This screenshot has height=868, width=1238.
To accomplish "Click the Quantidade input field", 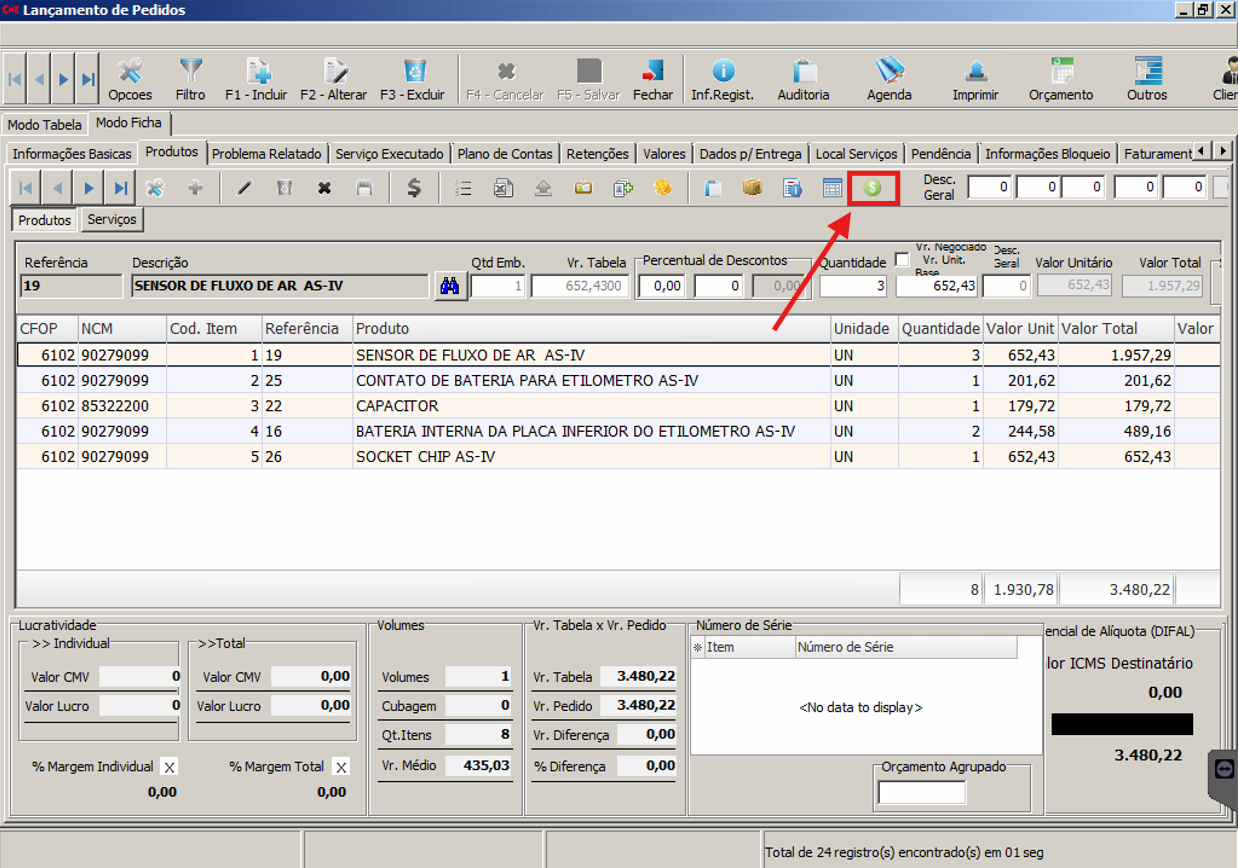I will point(853,286).
